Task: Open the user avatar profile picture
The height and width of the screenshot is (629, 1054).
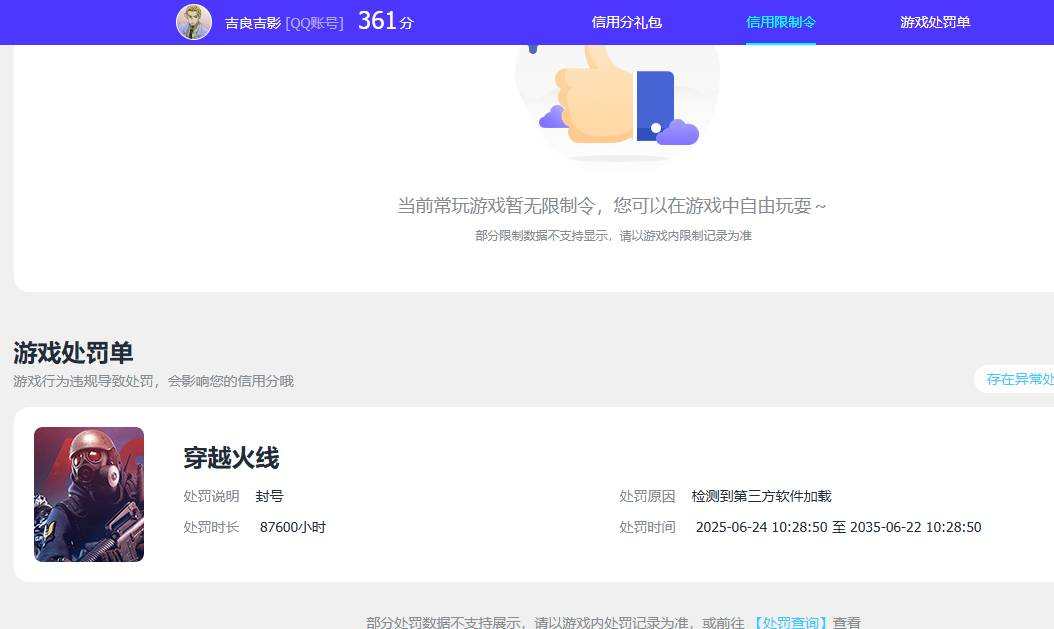Action: (194, 22)
